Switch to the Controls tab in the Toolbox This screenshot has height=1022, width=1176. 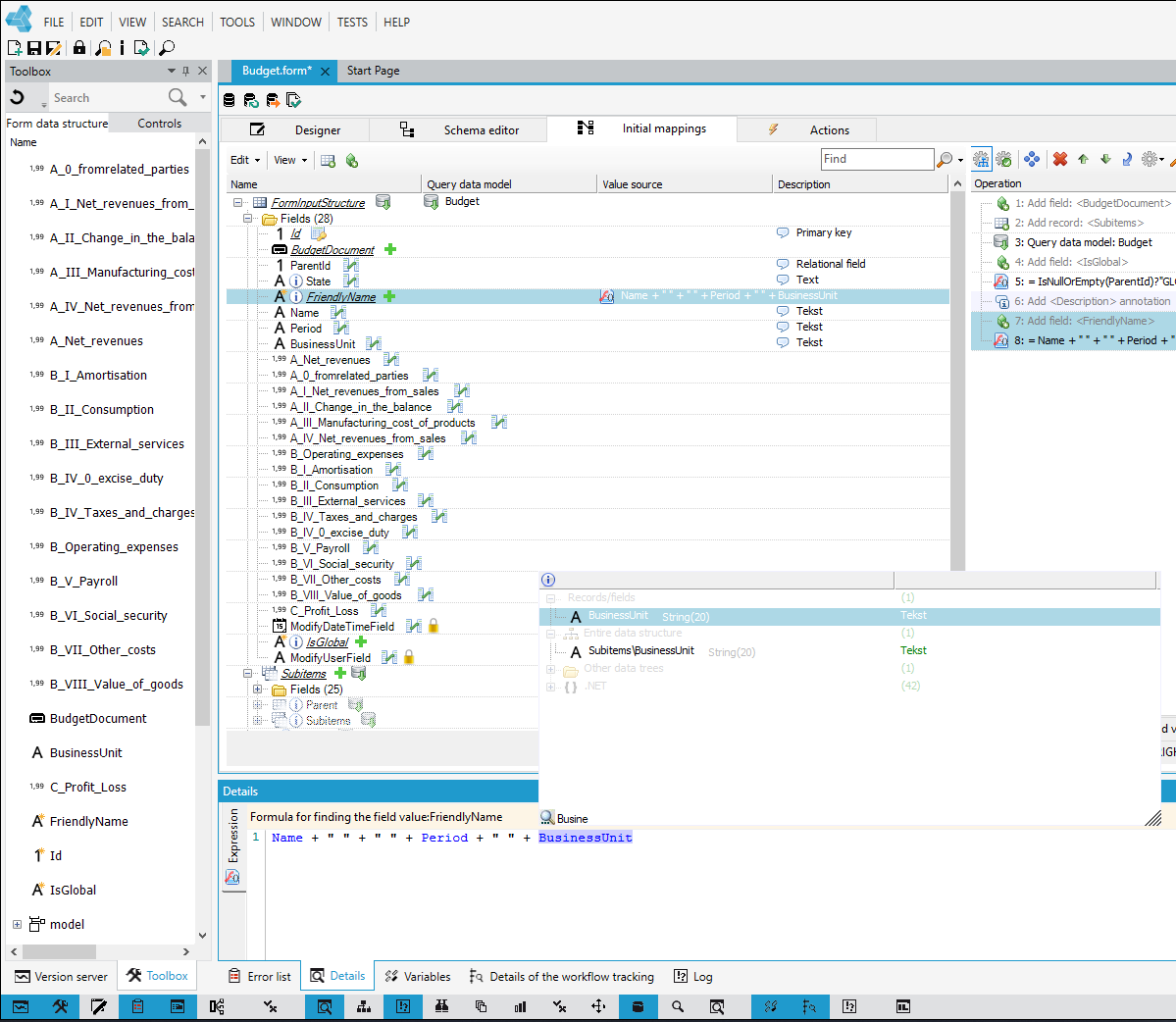(159, 123)
